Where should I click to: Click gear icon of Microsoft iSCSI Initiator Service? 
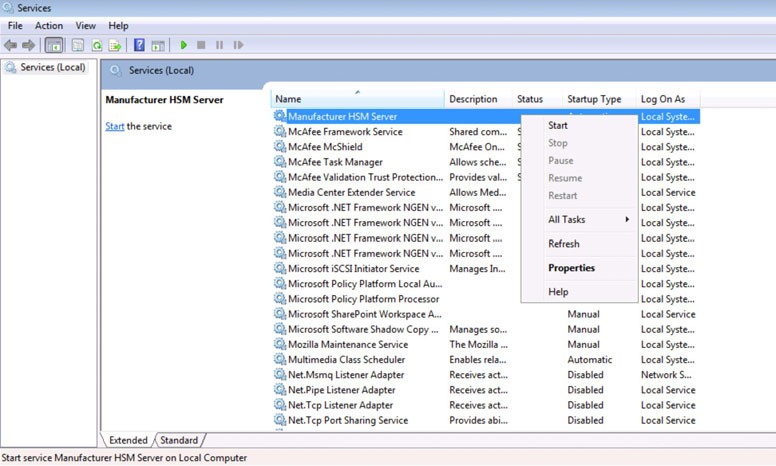tap(280, 268)
